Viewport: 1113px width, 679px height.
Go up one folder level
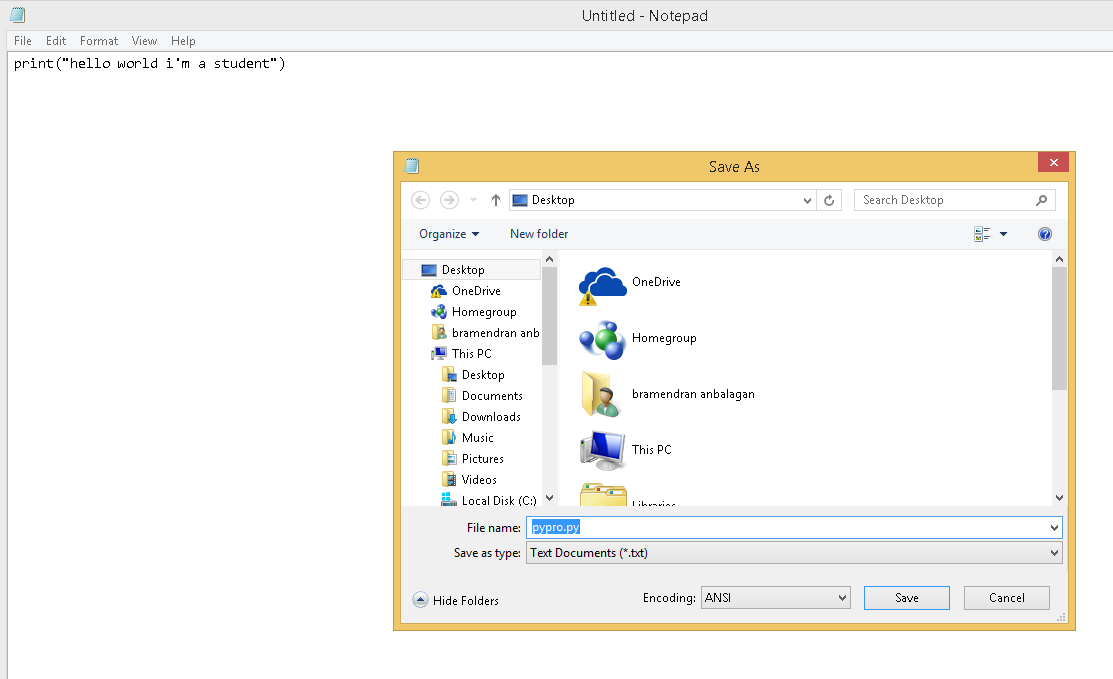click(x=495, y=200)
